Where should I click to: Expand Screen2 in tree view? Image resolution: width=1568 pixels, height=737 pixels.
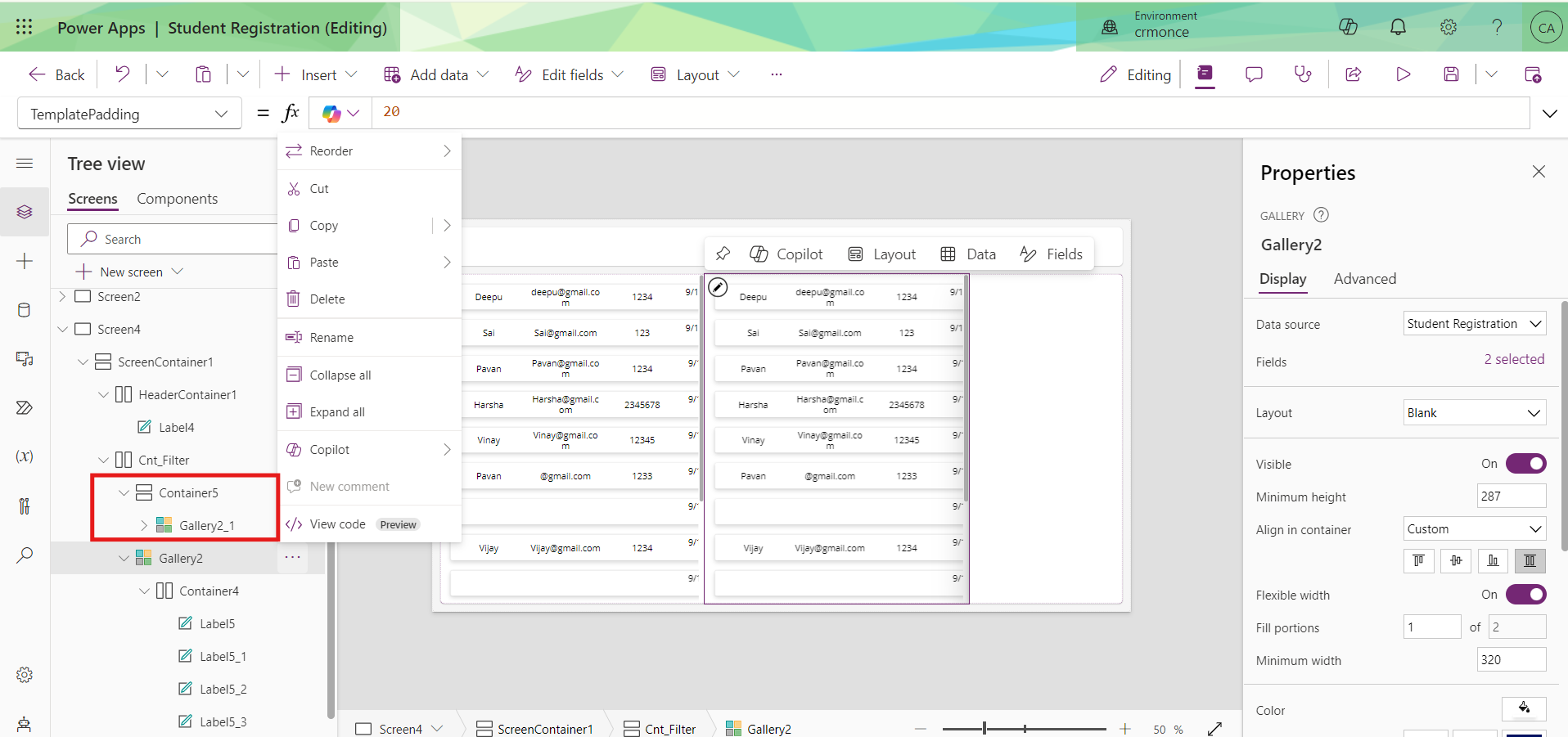[x=62, y=296]
